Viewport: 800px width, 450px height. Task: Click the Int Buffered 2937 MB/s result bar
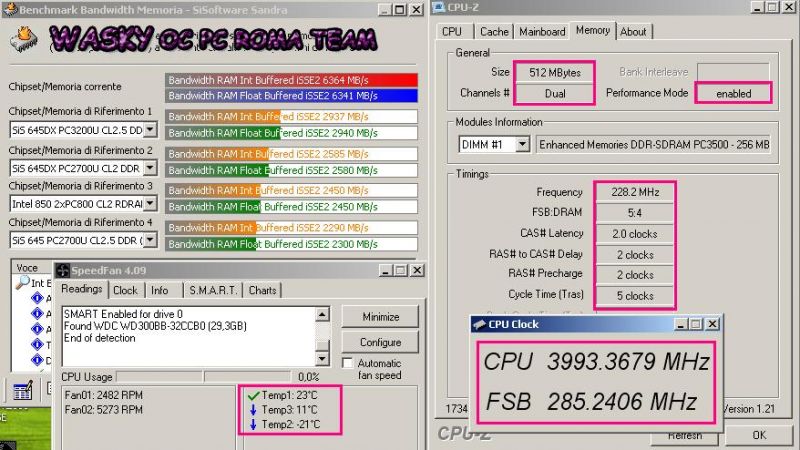point(291,116)
